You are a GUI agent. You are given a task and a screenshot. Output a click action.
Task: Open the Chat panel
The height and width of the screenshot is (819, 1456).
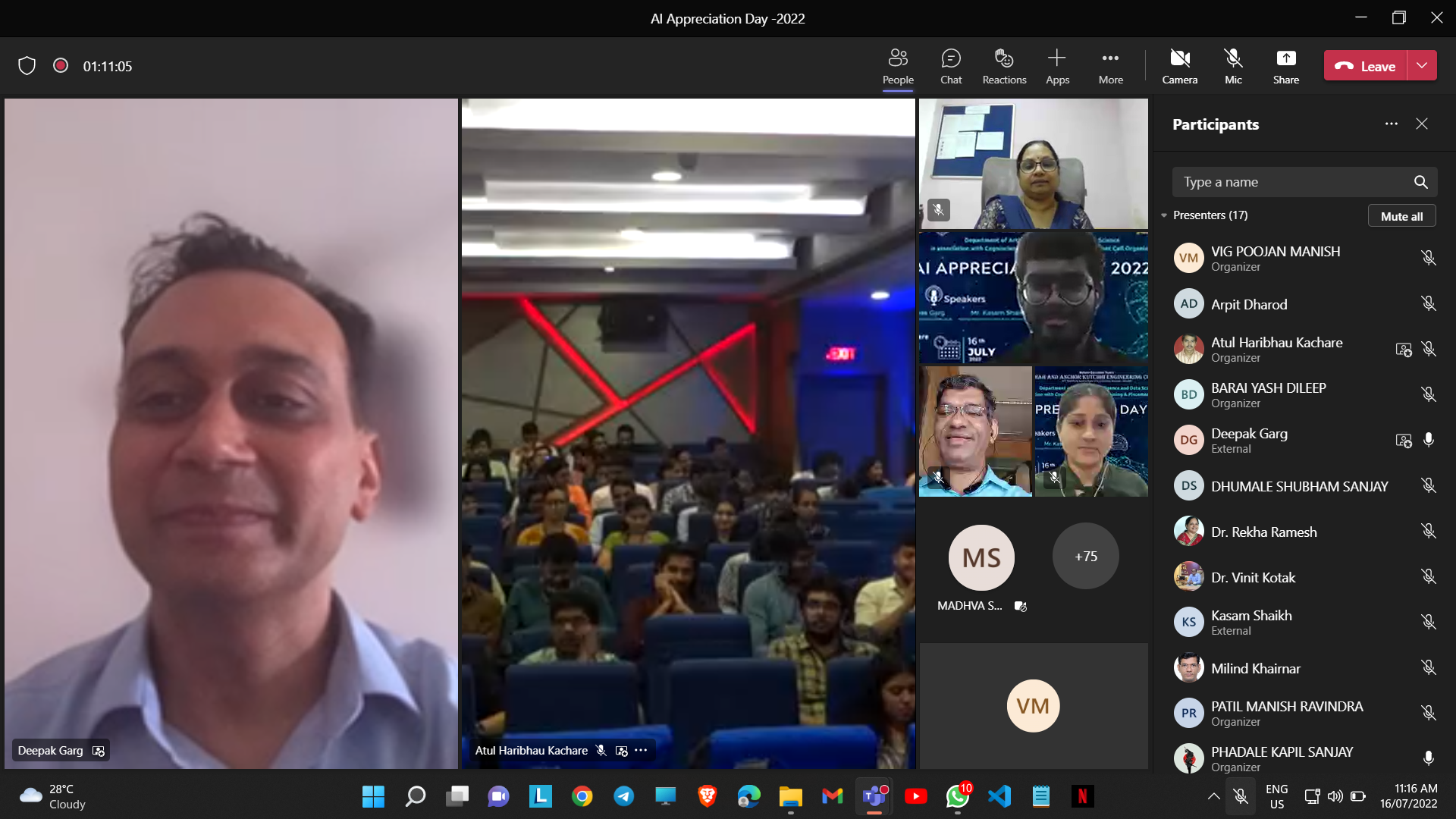point(950,66)
